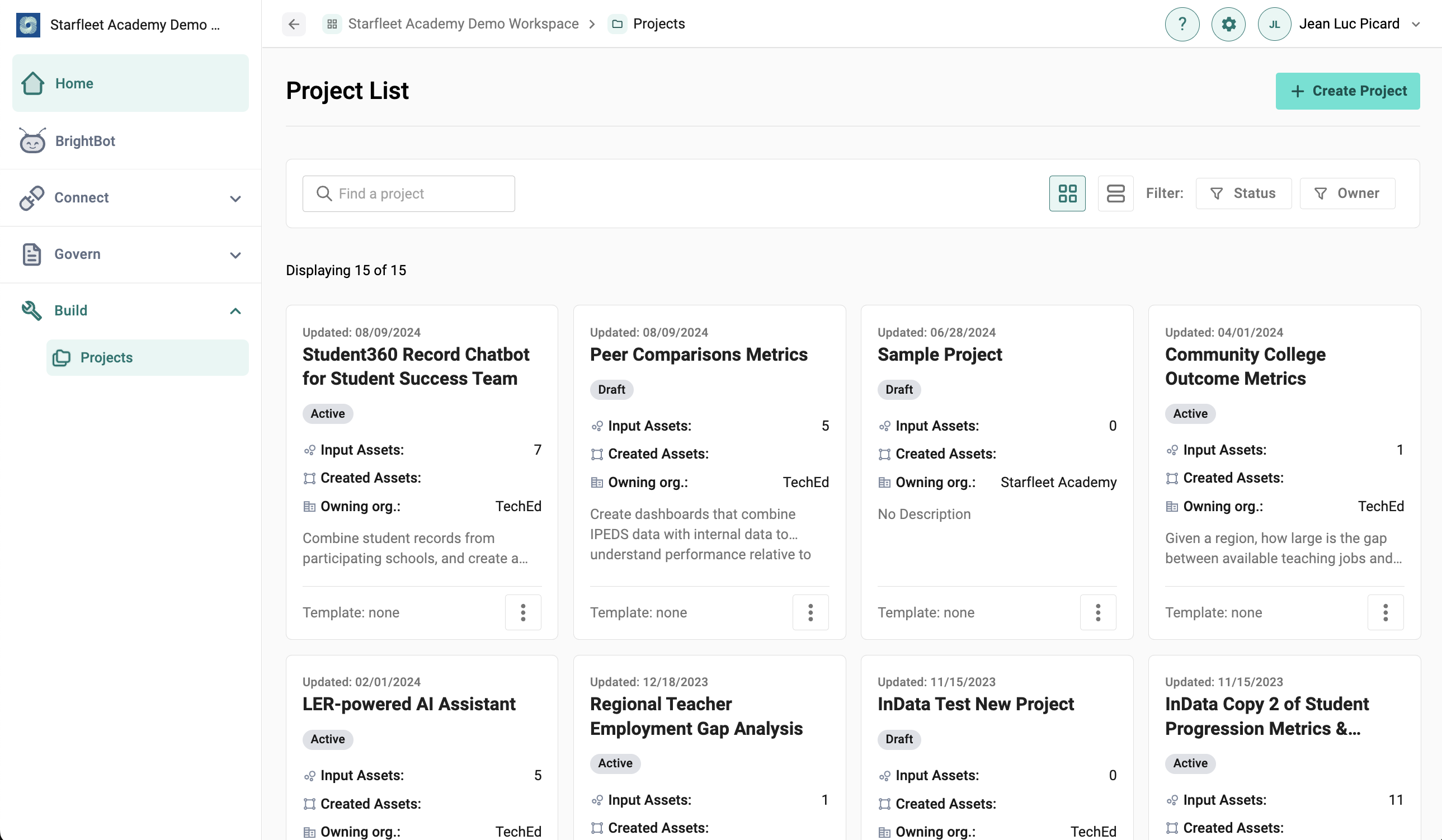Open the Build menu label
The height and width of the screenshot is (840, 1442).
pos(71,310)
